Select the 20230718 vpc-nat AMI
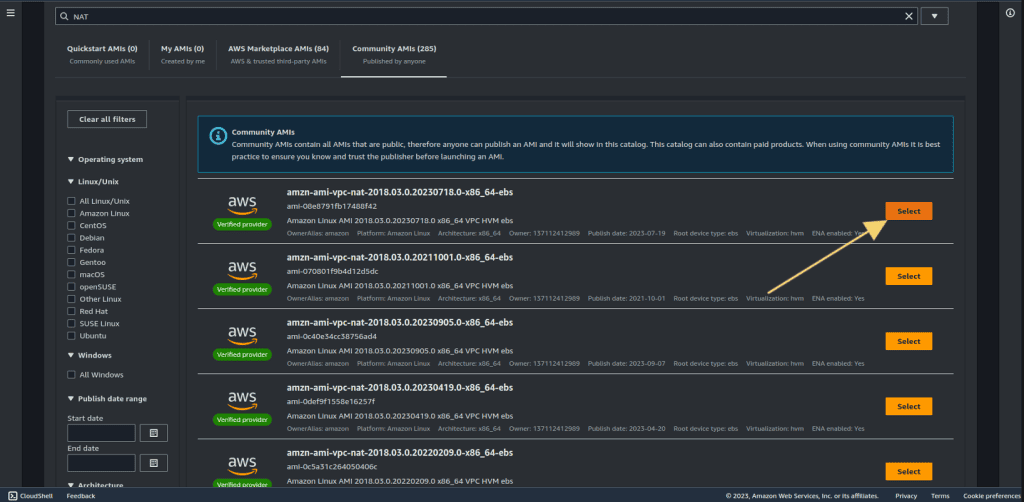 908,211
